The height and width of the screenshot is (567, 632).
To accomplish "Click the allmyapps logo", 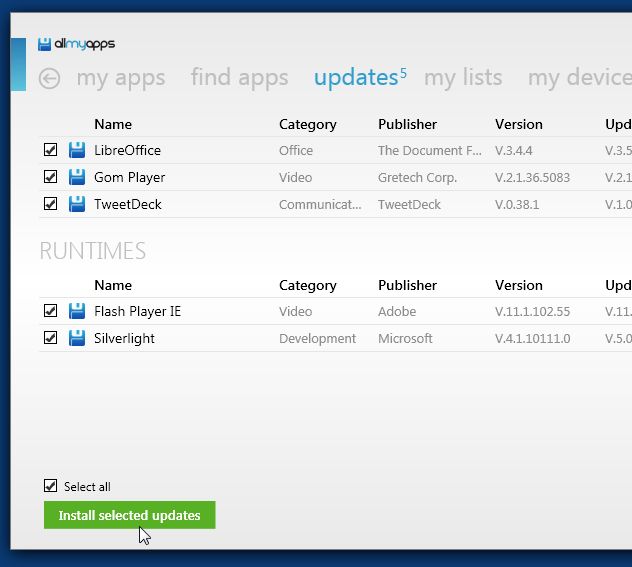I will tap(76, 44).
